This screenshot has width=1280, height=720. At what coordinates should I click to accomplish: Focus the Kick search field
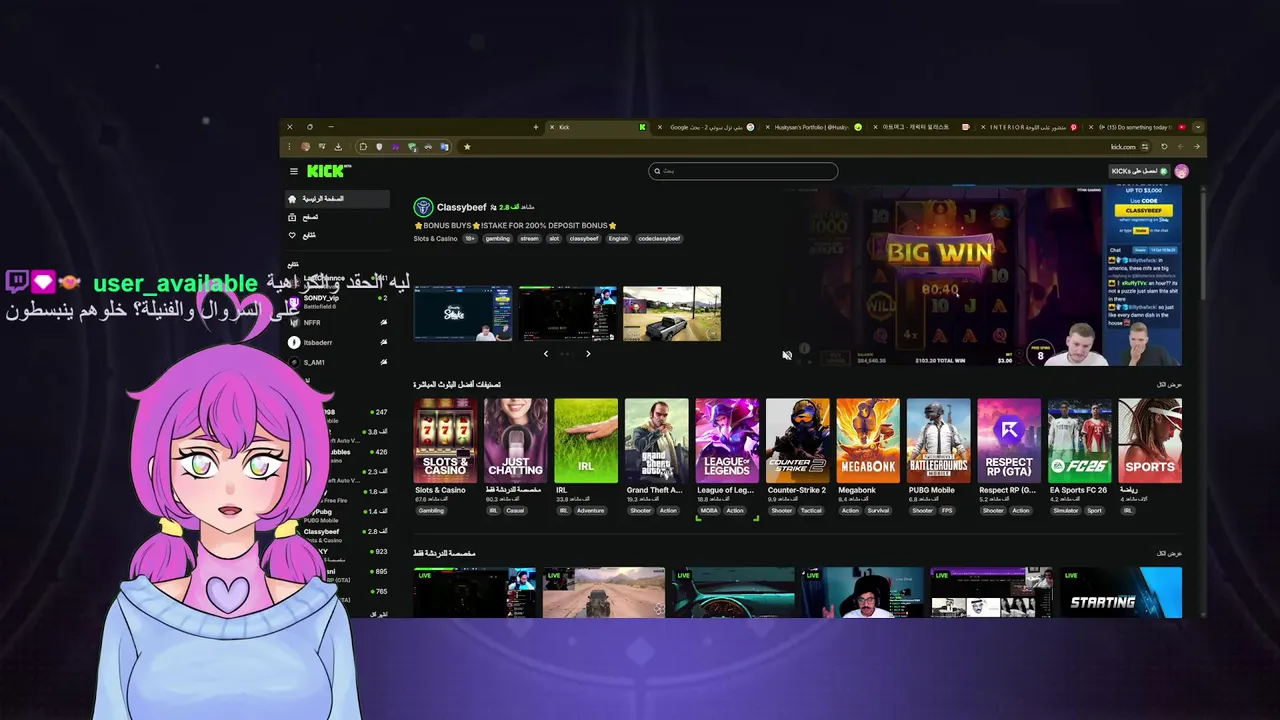click(x=743, y=171)
